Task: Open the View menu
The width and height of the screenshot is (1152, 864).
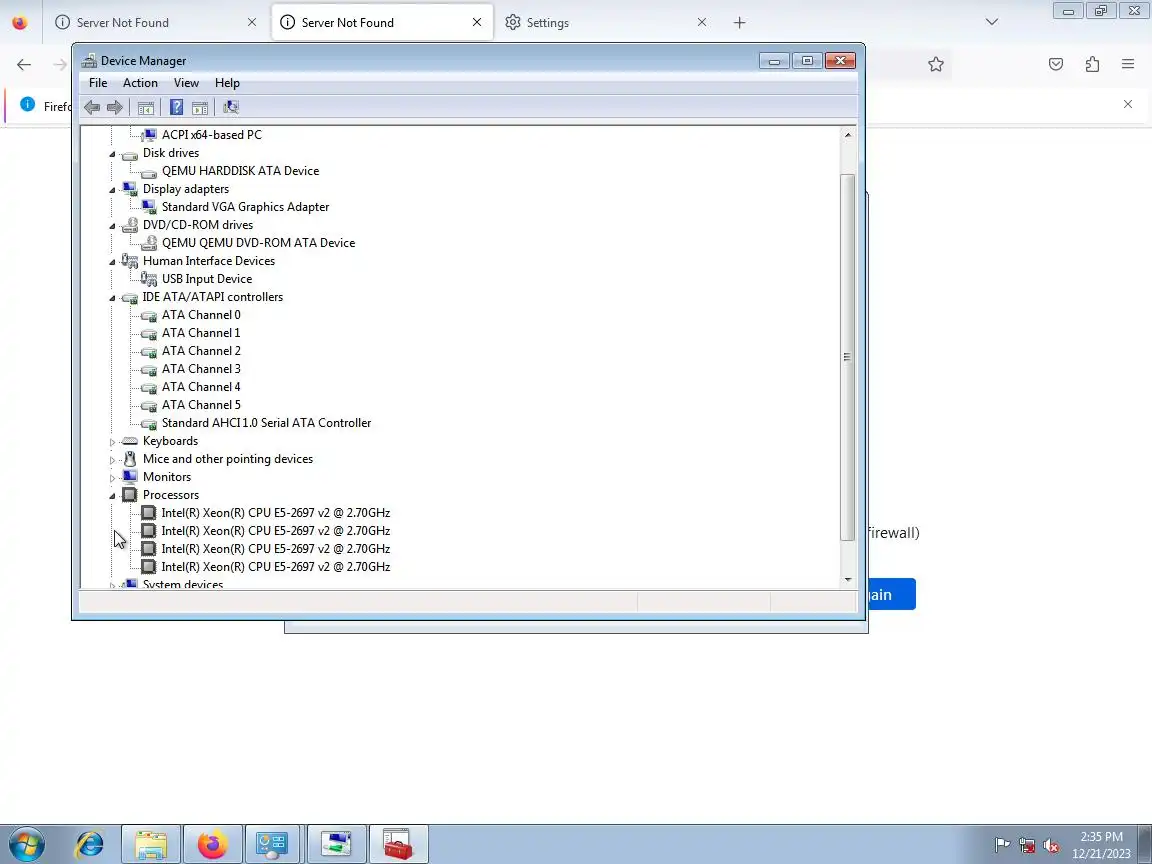Action: tap(186, 83)
